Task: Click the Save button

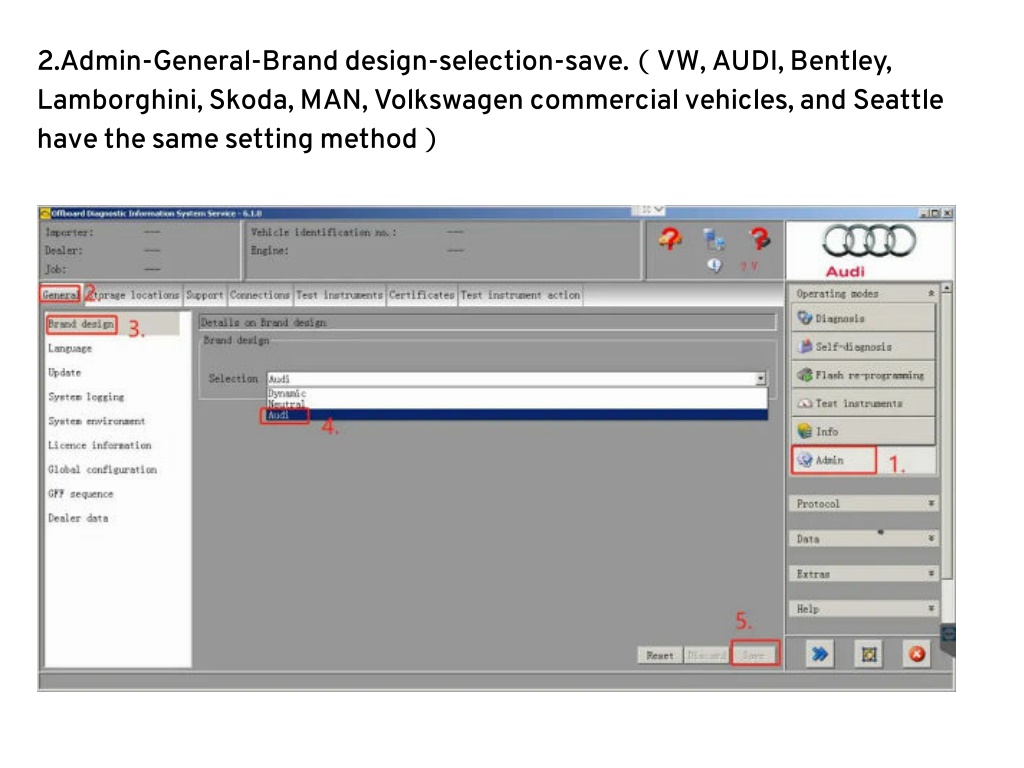Action: [x=754, y=655]
